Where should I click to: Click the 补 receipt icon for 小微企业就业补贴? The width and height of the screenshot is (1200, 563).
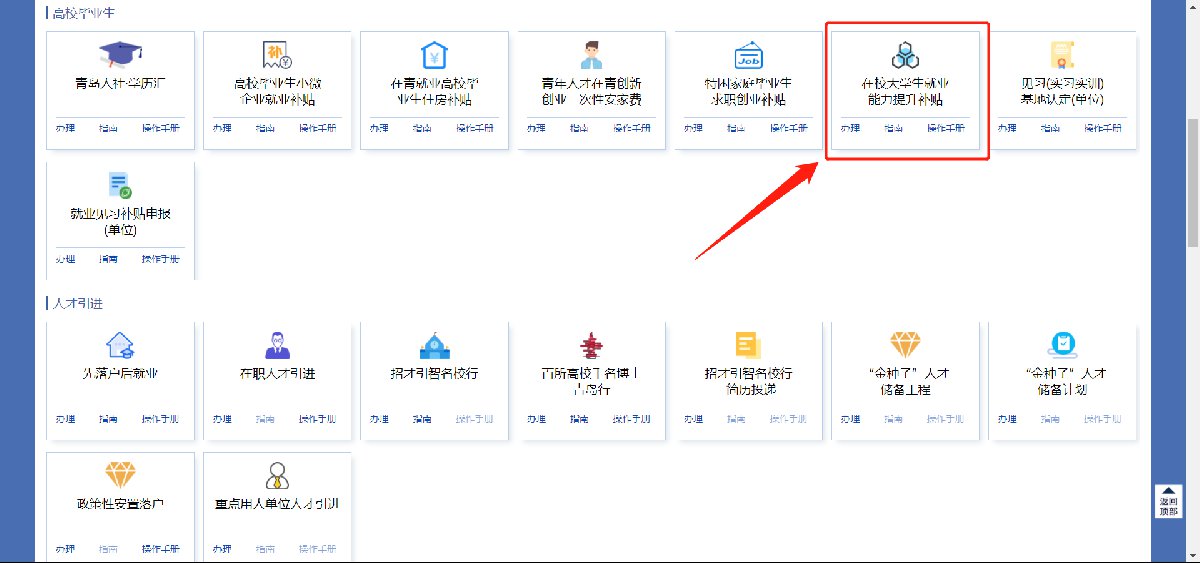click(277, 54)
